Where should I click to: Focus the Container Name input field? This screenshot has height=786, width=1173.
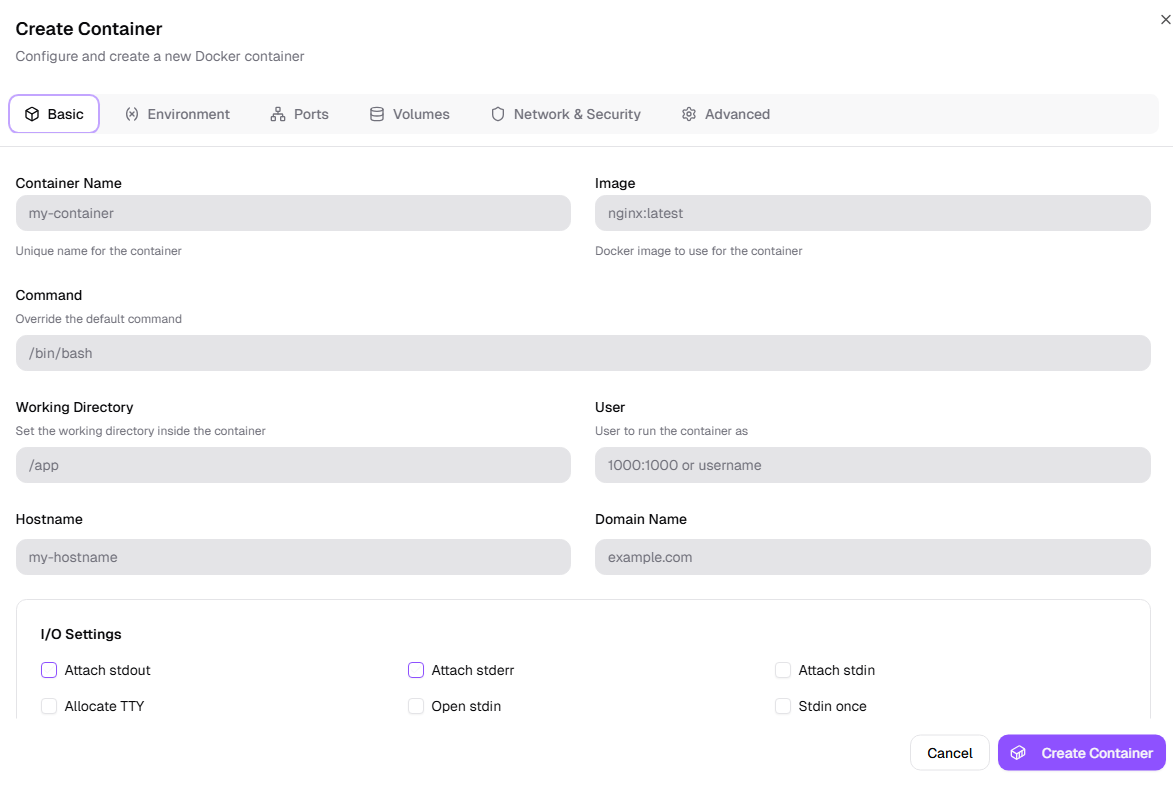click(x=293, y=213)
